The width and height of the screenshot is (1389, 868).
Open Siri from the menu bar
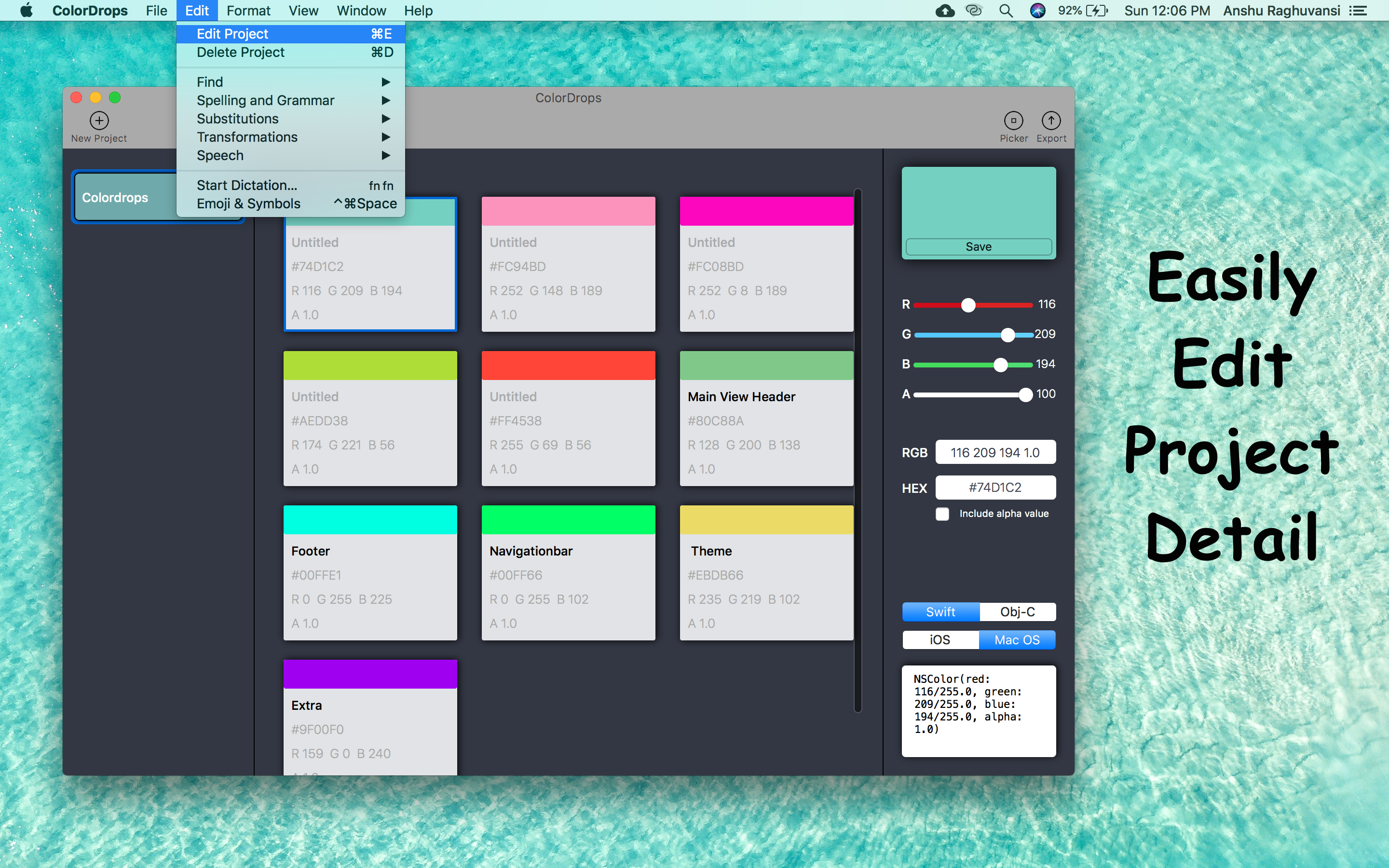[x=1038, y=10]
